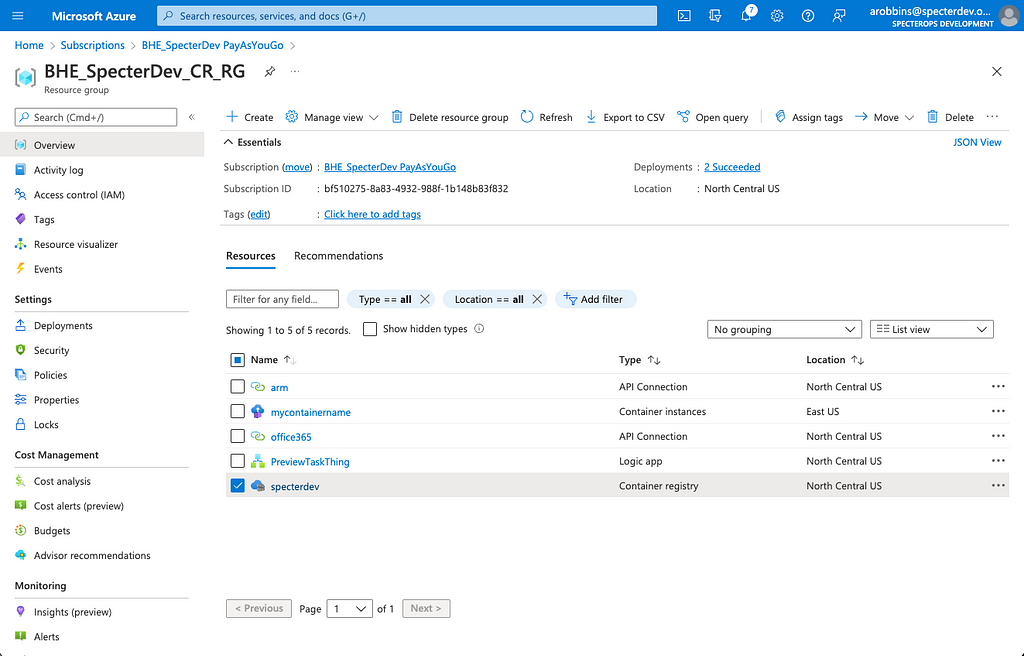
Task: Select the Resources tab
Action: (251, 255)
